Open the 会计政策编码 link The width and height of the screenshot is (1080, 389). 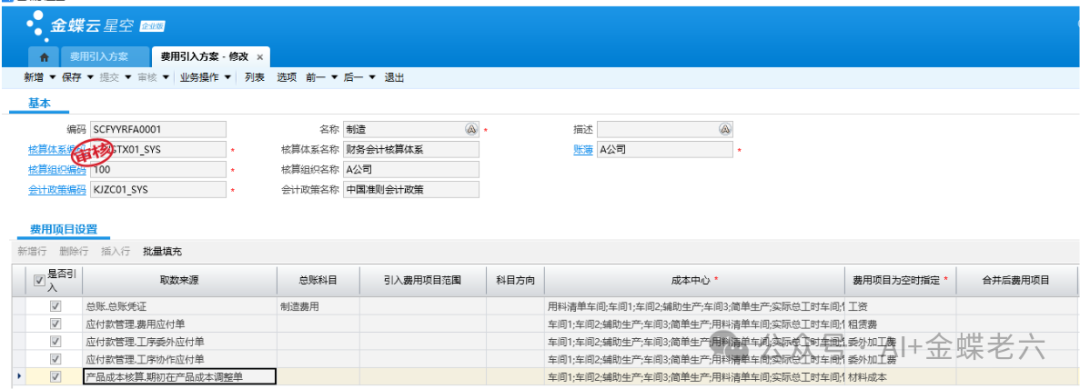click(x=57, y=189)
